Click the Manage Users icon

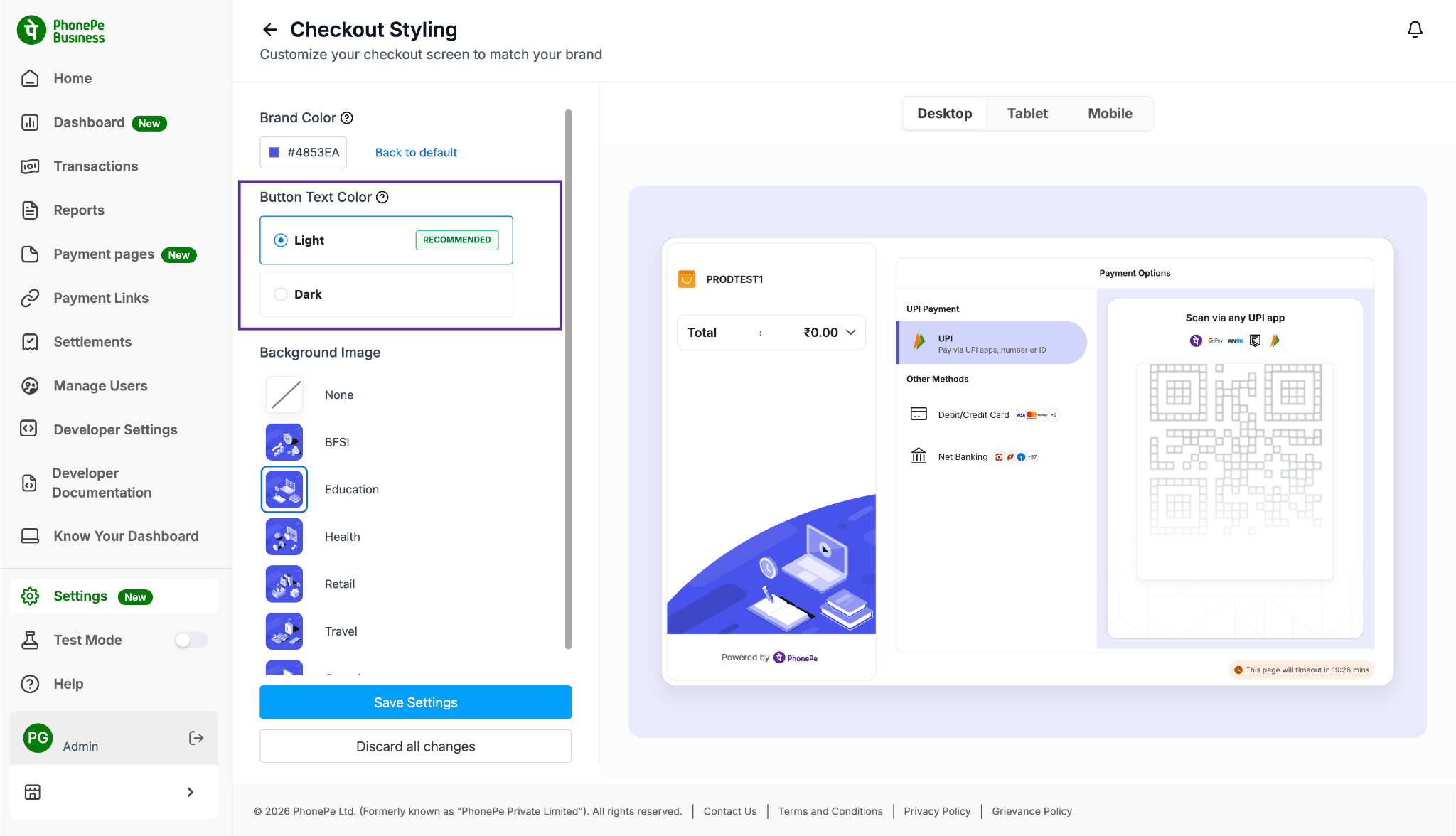click(30, 386)
